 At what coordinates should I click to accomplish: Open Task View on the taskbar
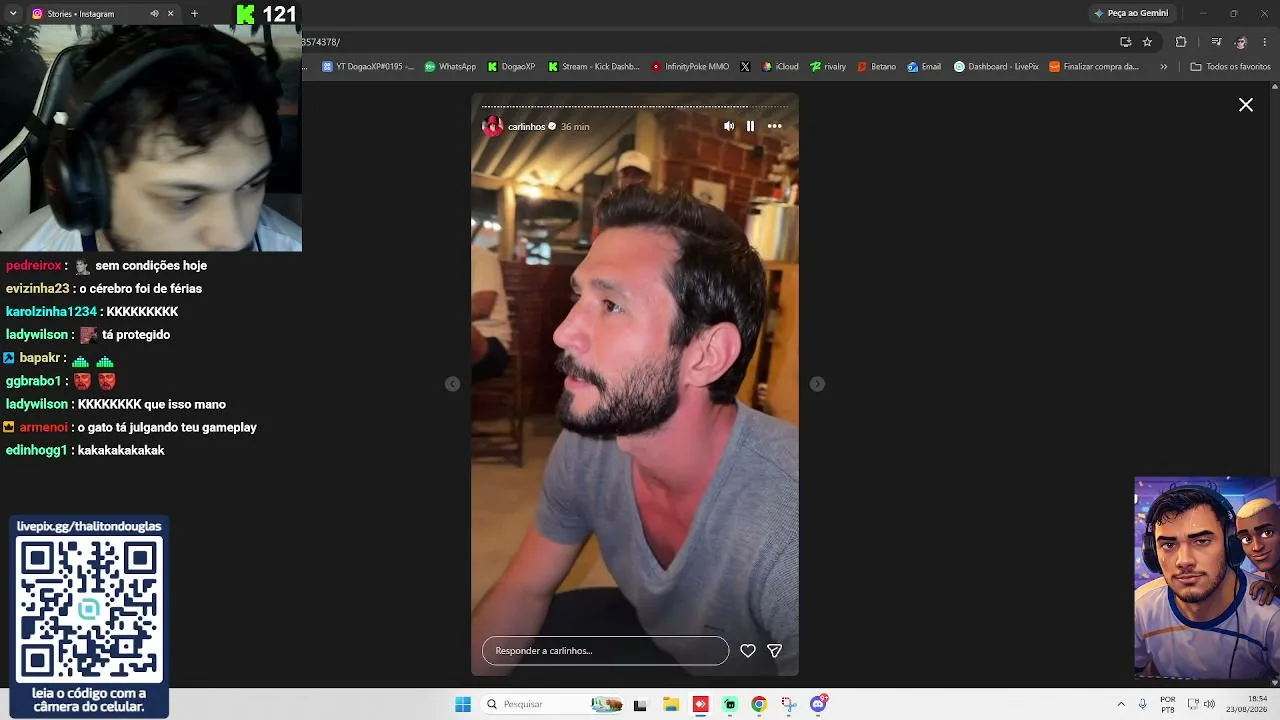pos(640,704)
